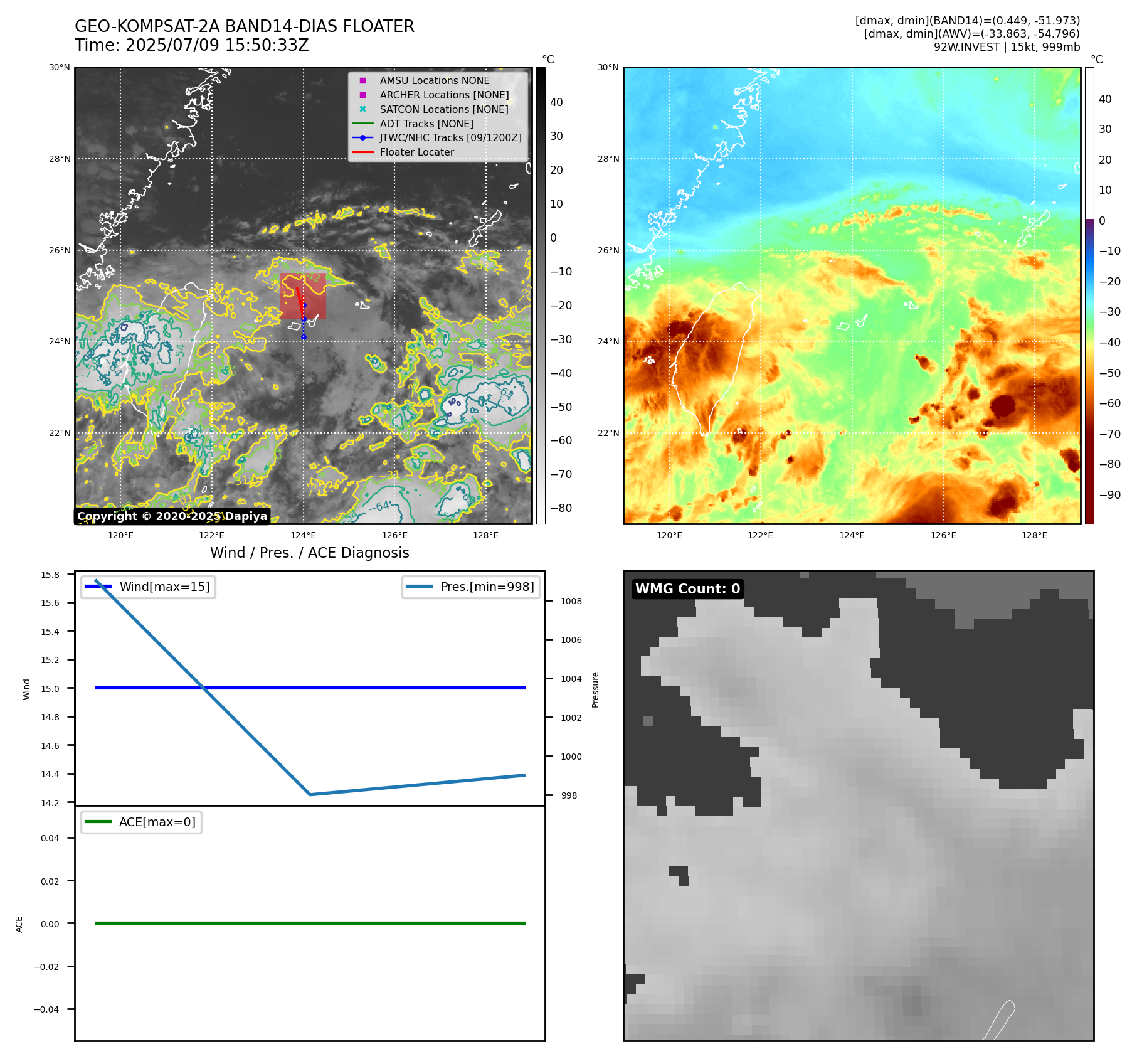Click the Copyright 2020-2025 Dapiya label
This screenshot has height=1064, width=1137.
[x=172, y=516]
